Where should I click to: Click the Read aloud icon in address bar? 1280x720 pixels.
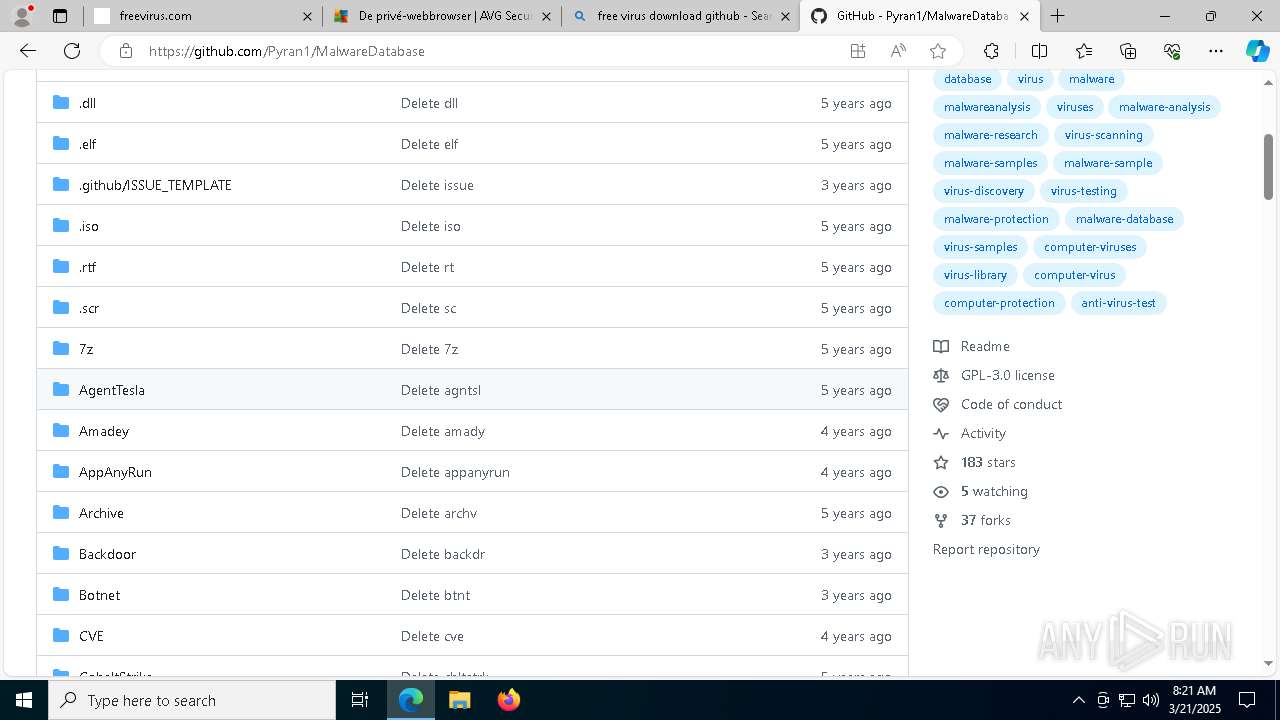coord(898,51)
